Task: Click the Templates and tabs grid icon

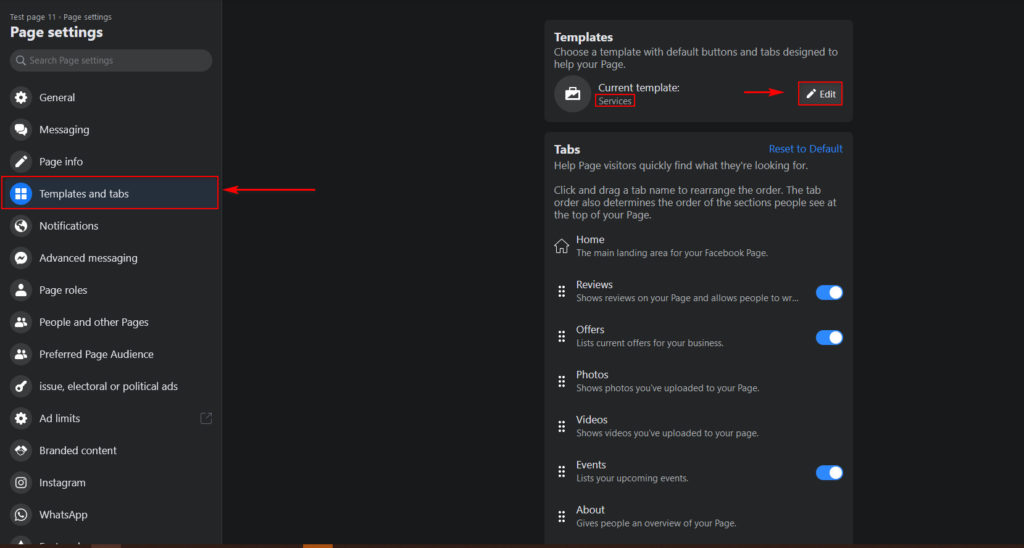Action: 21,193
